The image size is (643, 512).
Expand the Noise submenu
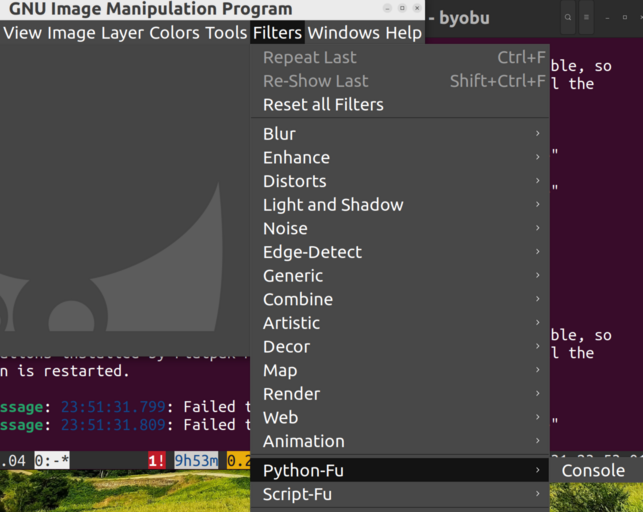pos(400,228)
